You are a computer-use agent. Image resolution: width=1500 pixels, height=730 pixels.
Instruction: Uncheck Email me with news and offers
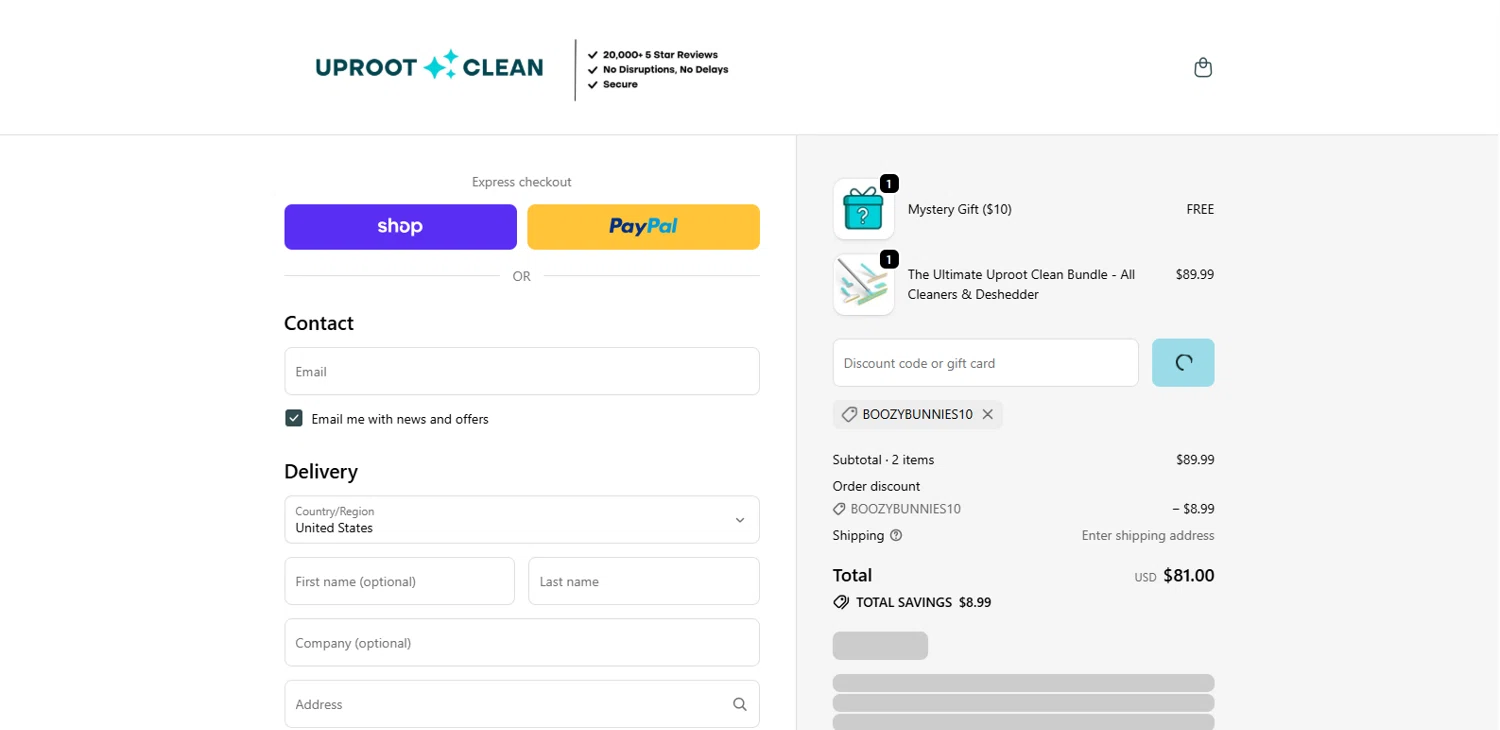(294, 418)
